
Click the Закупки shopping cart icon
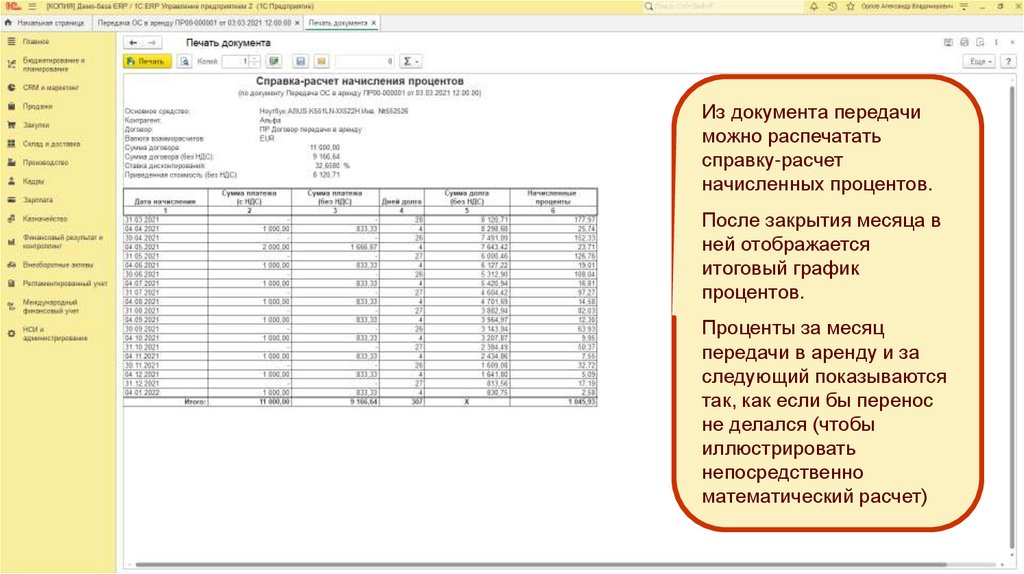[x=11, y=125]
